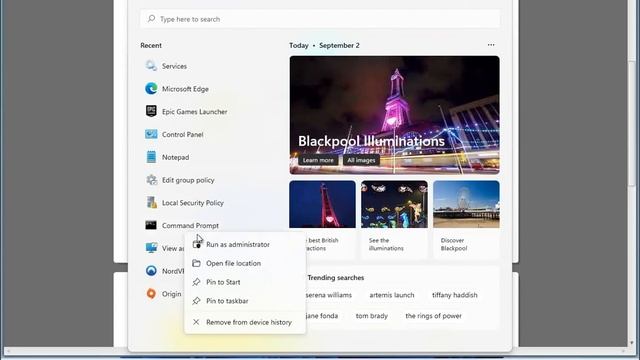
Task: Click the pin icon for Pin to Start
Action: pyautogui.click(x=196, y=282)
